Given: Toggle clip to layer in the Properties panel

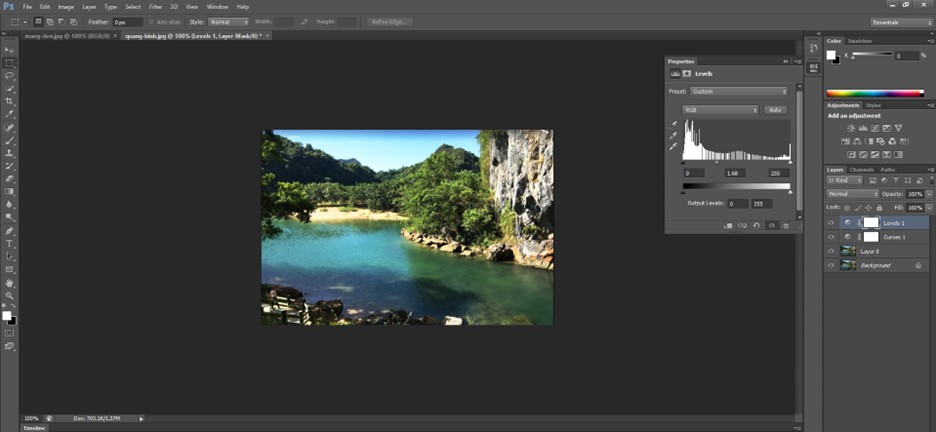Looking at the screenshot, I should click(x=728, y=226).
